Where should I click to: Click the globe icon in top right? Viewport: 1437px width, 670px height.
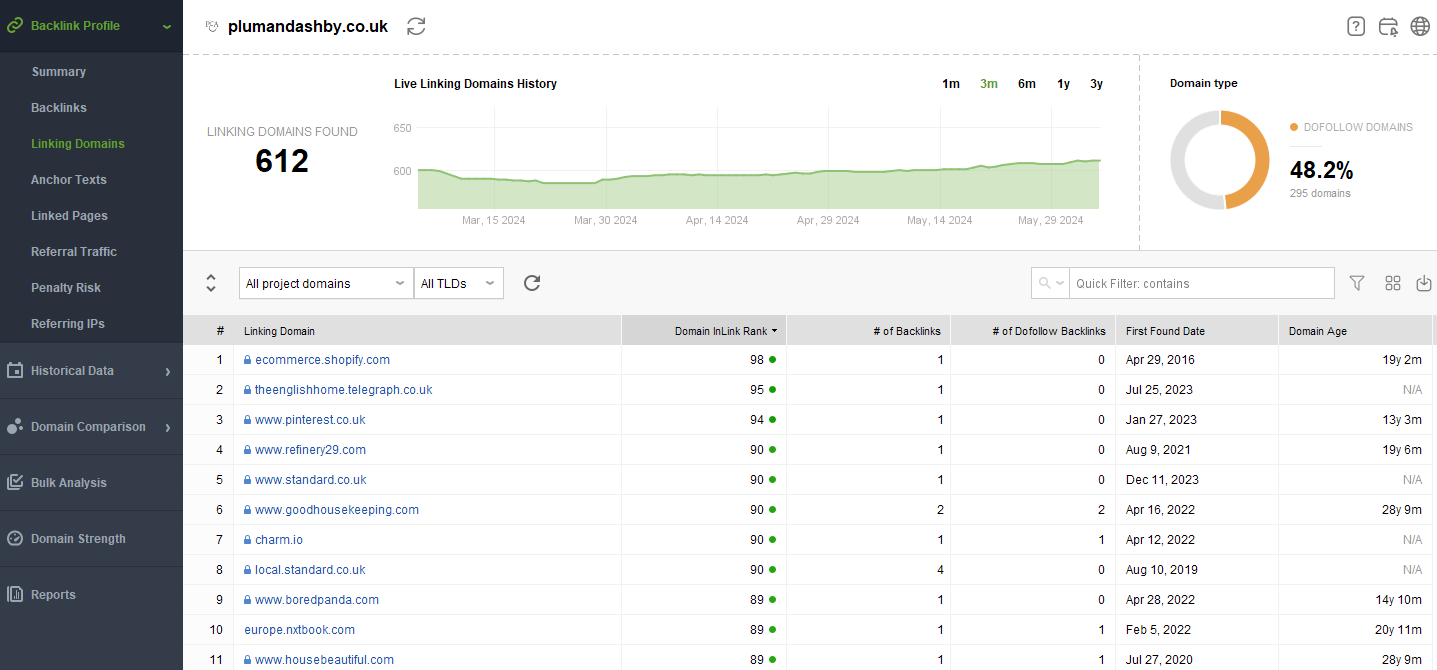(x=1420, y=27)
